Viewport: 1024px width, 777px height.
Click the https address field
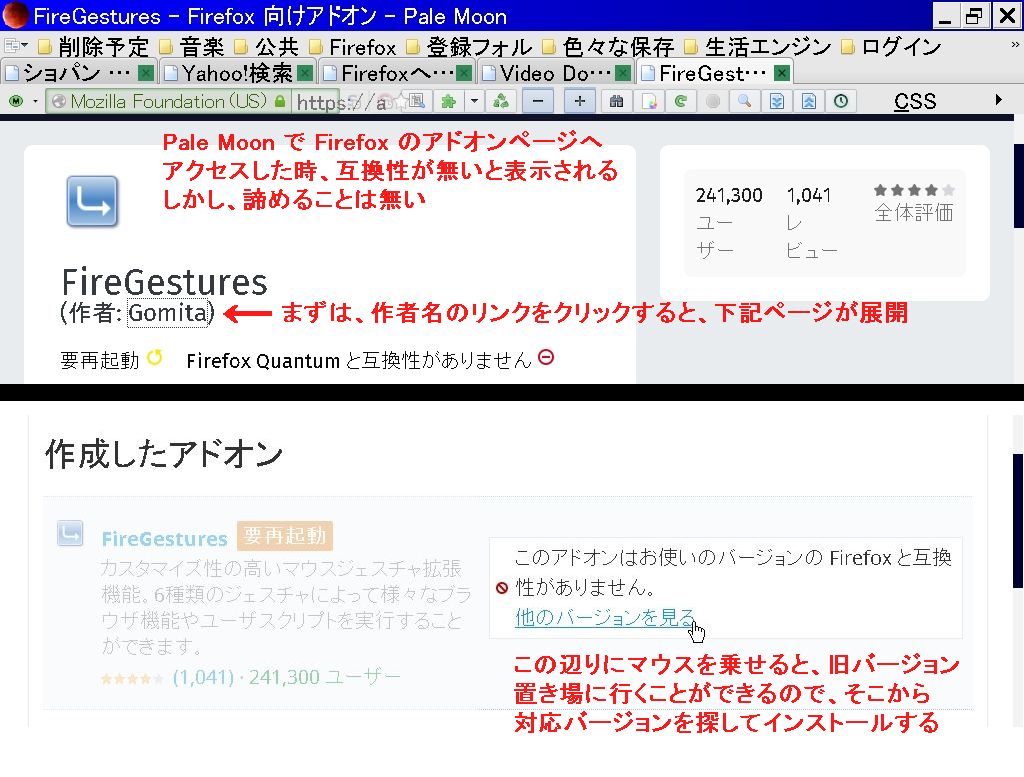pos(340,102)
